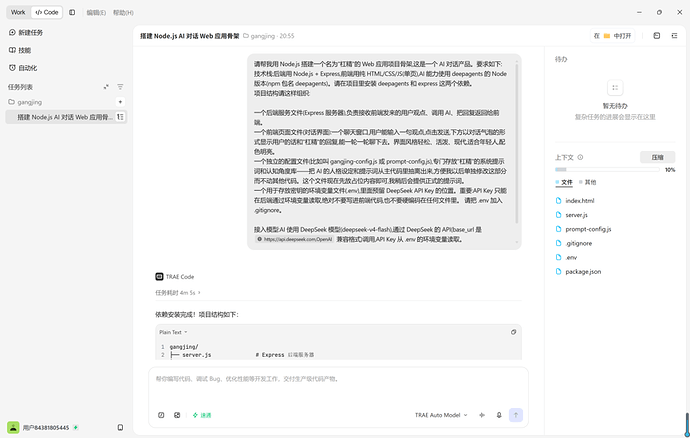Open the 编辑(E) menu
Screen dimensions: 690x438
click(x=96, y=13)
